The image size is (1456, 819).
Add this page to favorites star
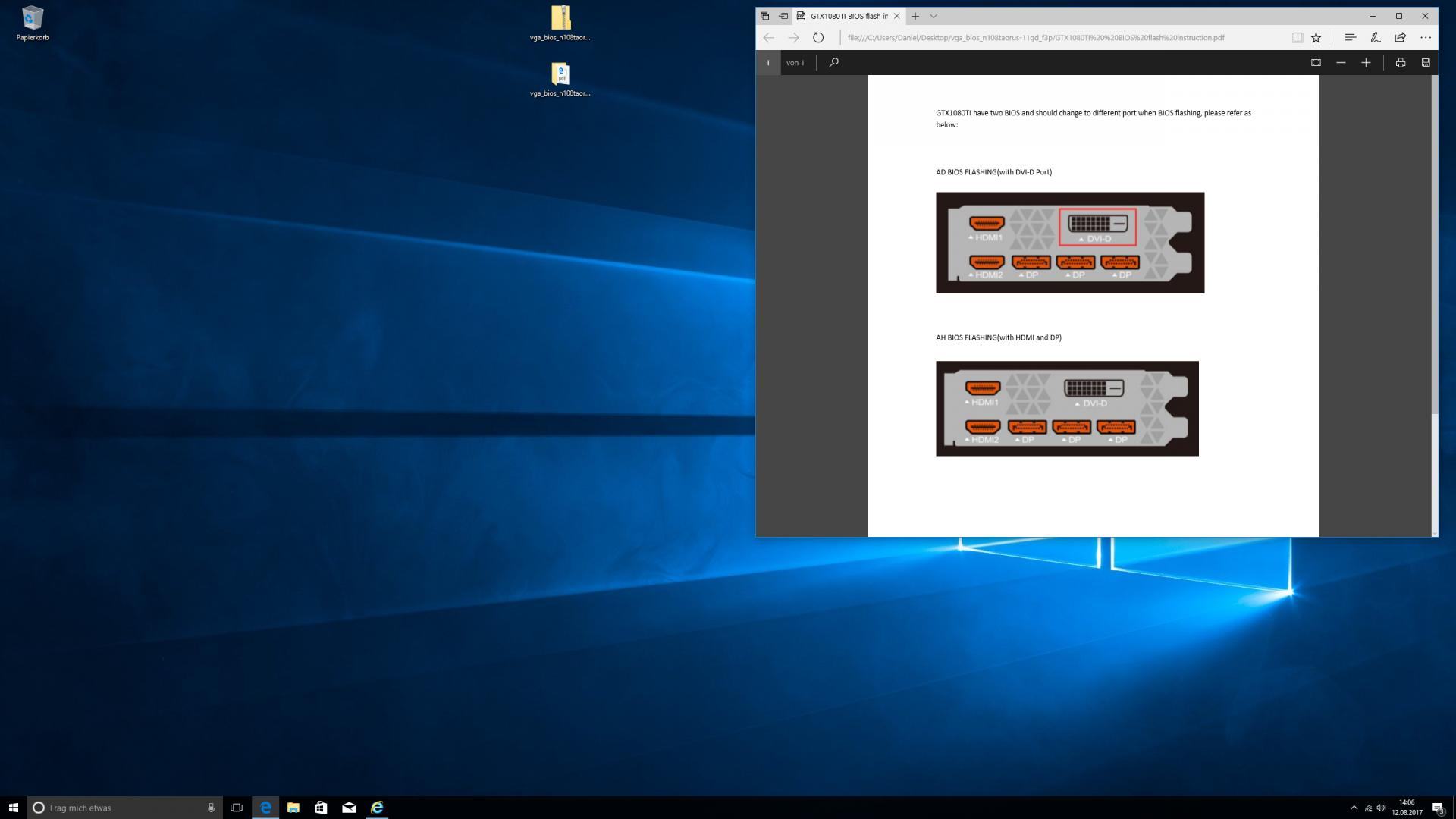coord(1316,37)
